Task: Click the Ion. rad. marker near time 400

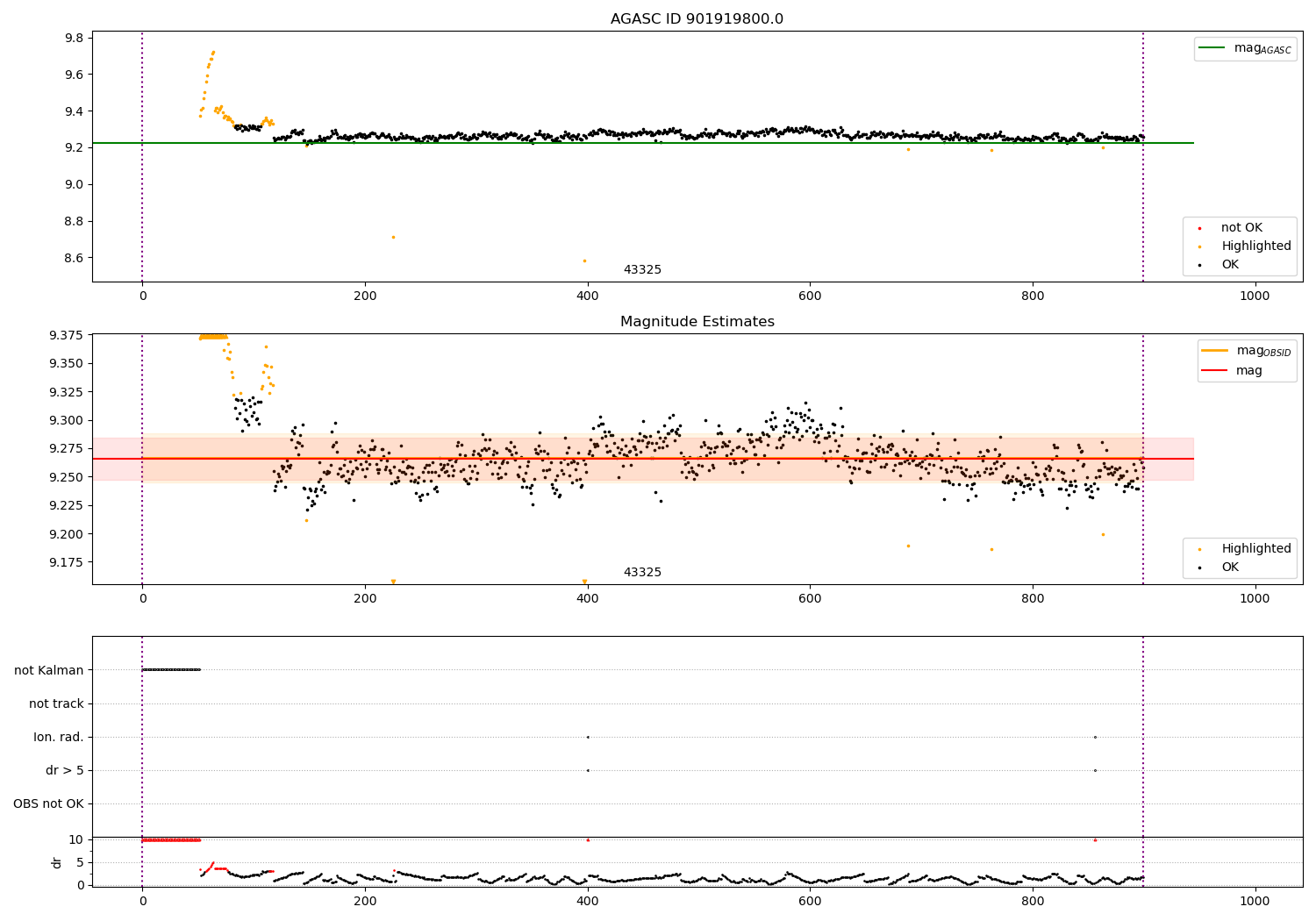Action: point(588,737)
